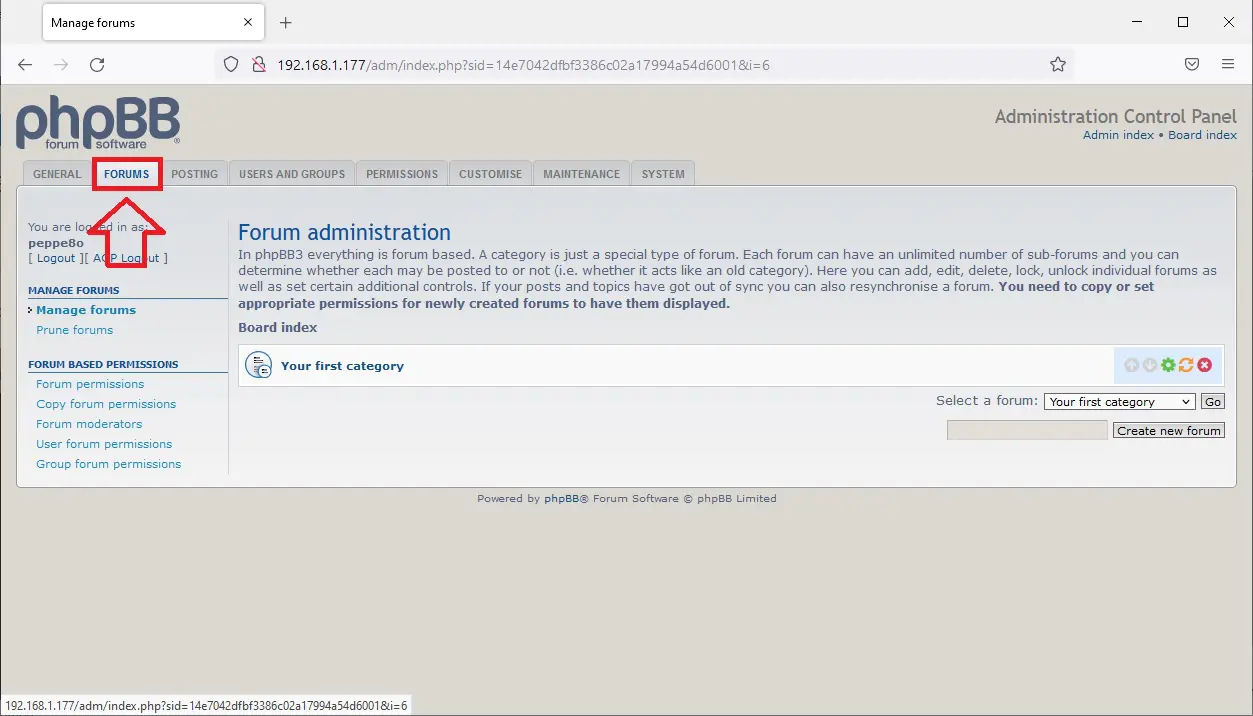This screenshot has width=1253, height=716.
Task: Go back with the browser back arrow
Action: click(25, 64)
